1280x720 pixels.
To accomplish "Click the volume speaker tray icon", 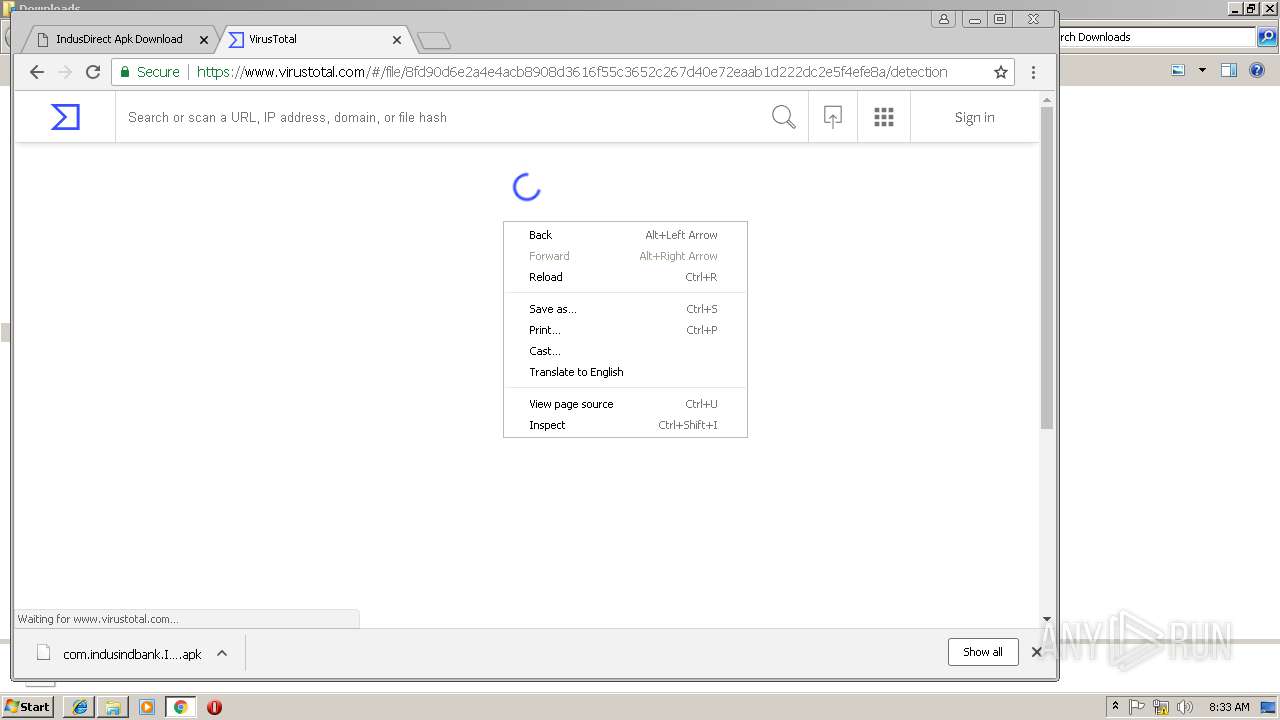I will click(1184, 707).
